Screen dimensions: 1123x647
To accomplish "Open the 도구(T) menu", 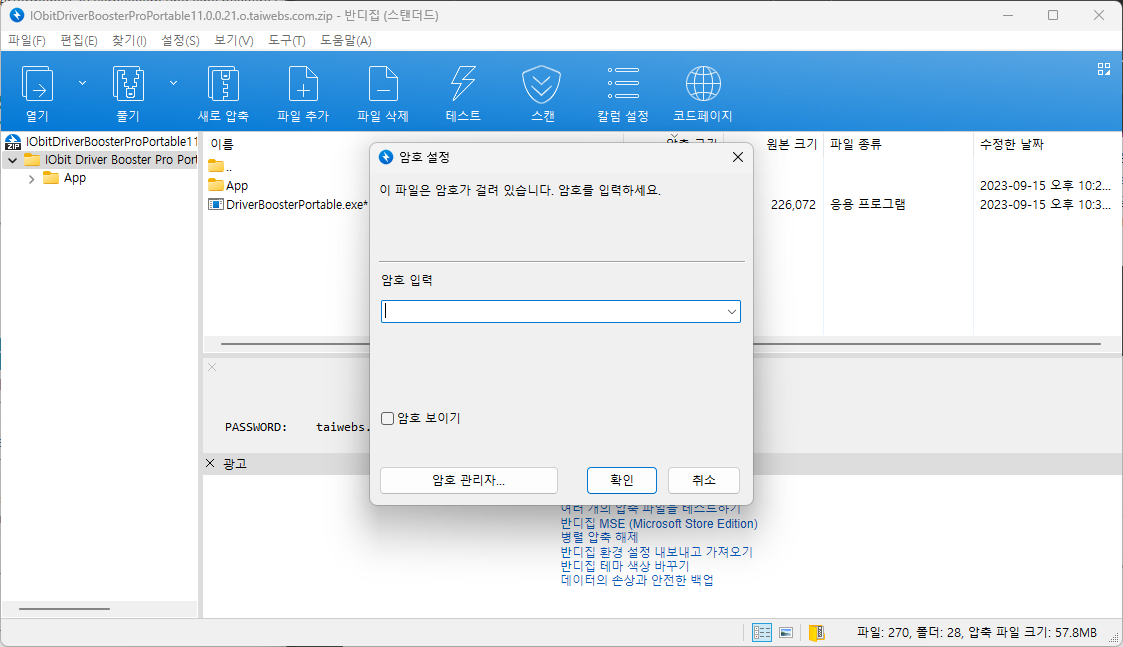I will click(x=286, y=40).
